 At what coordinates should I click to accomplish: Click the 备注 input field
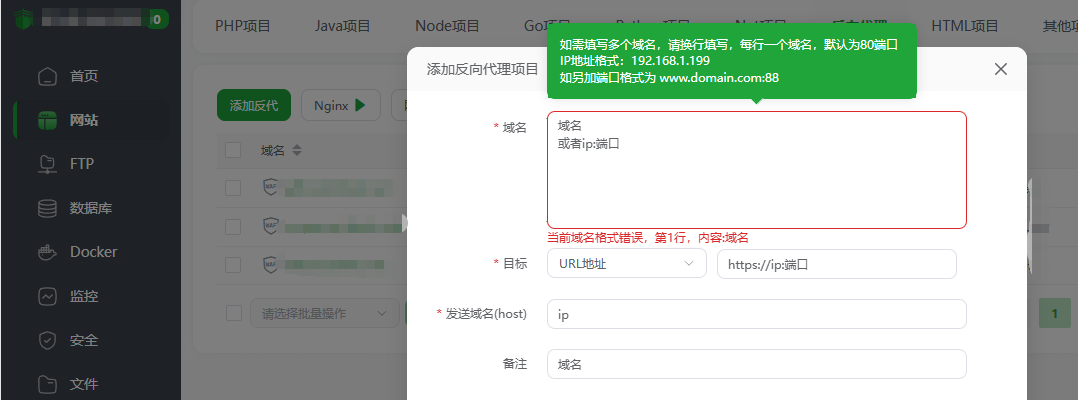pos(757,364)
